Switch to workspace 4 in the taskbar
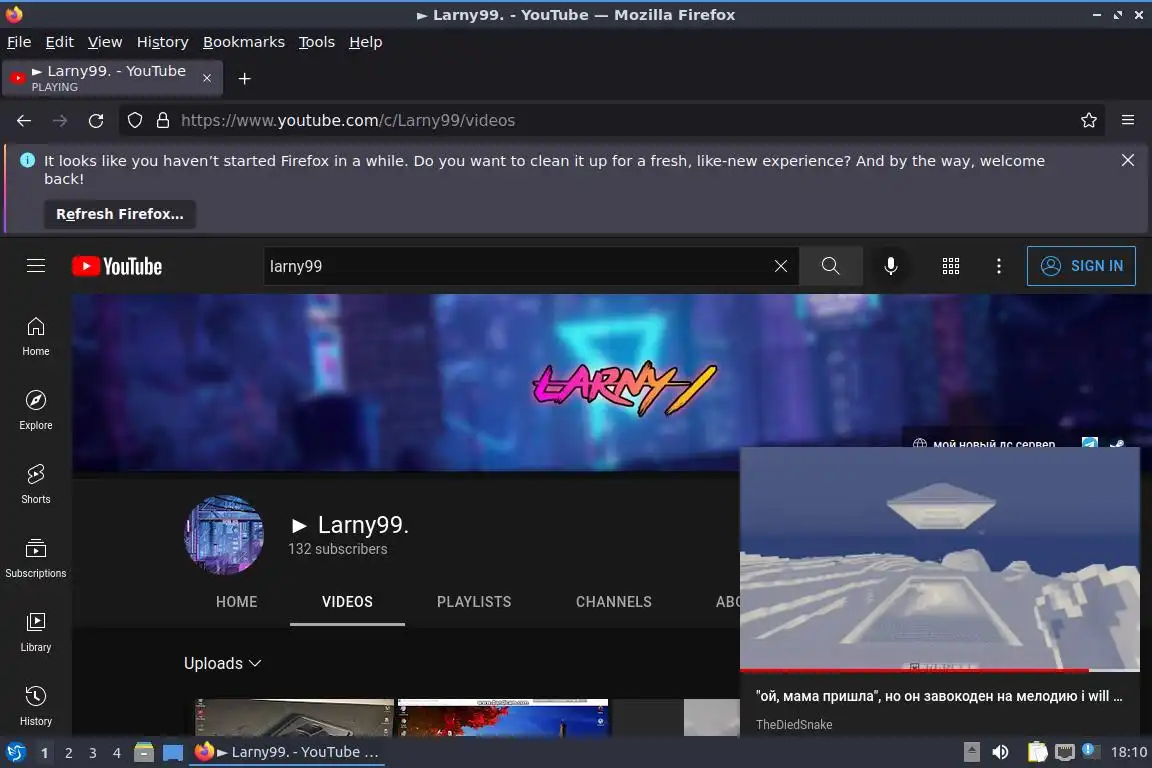The image size is (1152, 768). [x=116, y=753]
